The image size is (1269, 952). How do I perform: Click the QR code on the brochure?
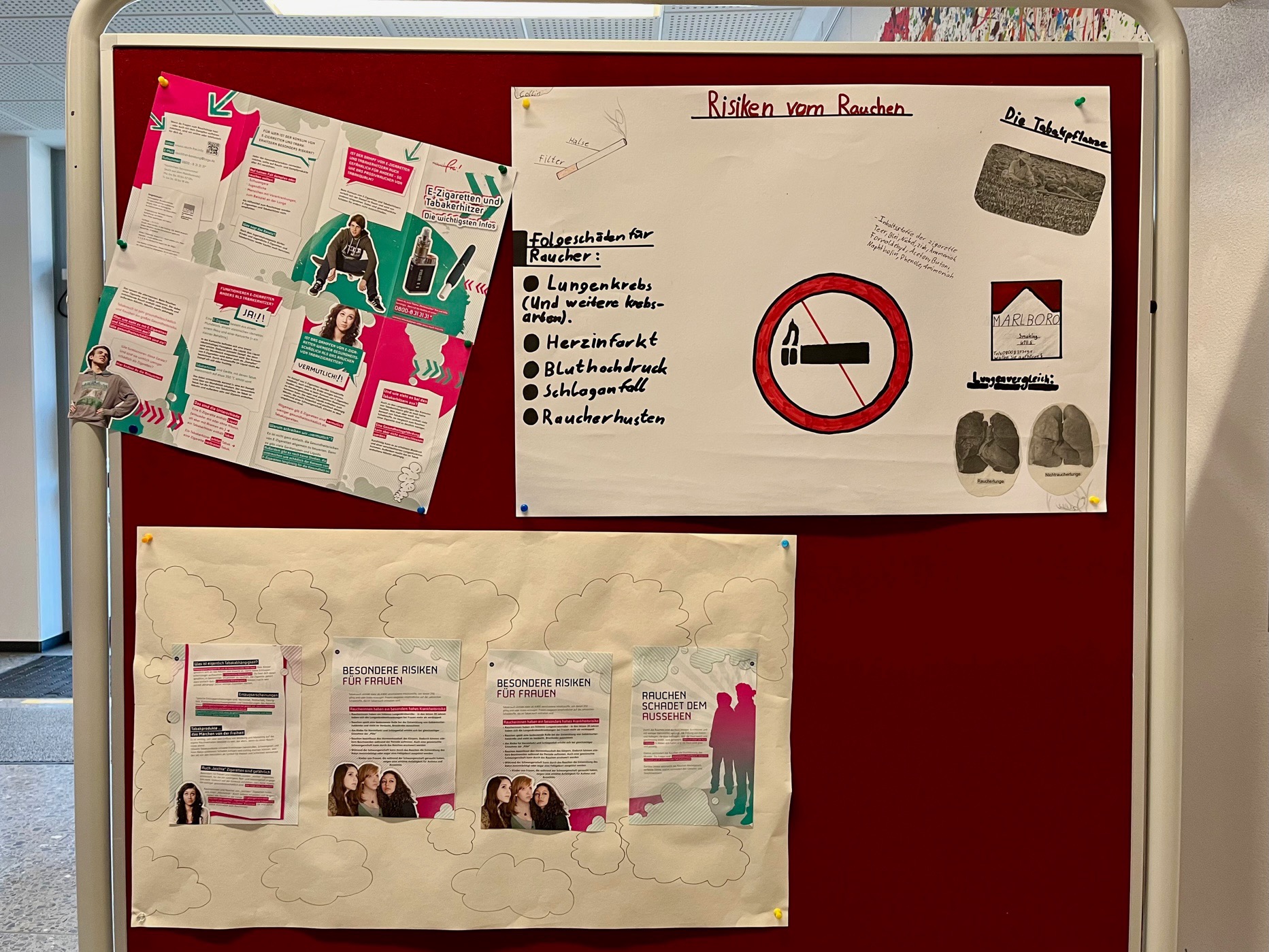tap(213, 148)
